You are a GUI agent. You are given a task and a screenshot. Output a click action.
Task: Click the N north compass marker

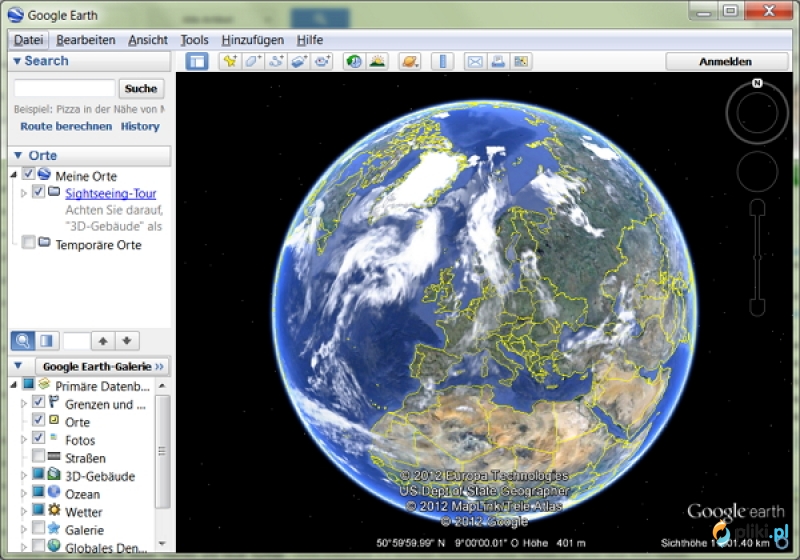757,83
